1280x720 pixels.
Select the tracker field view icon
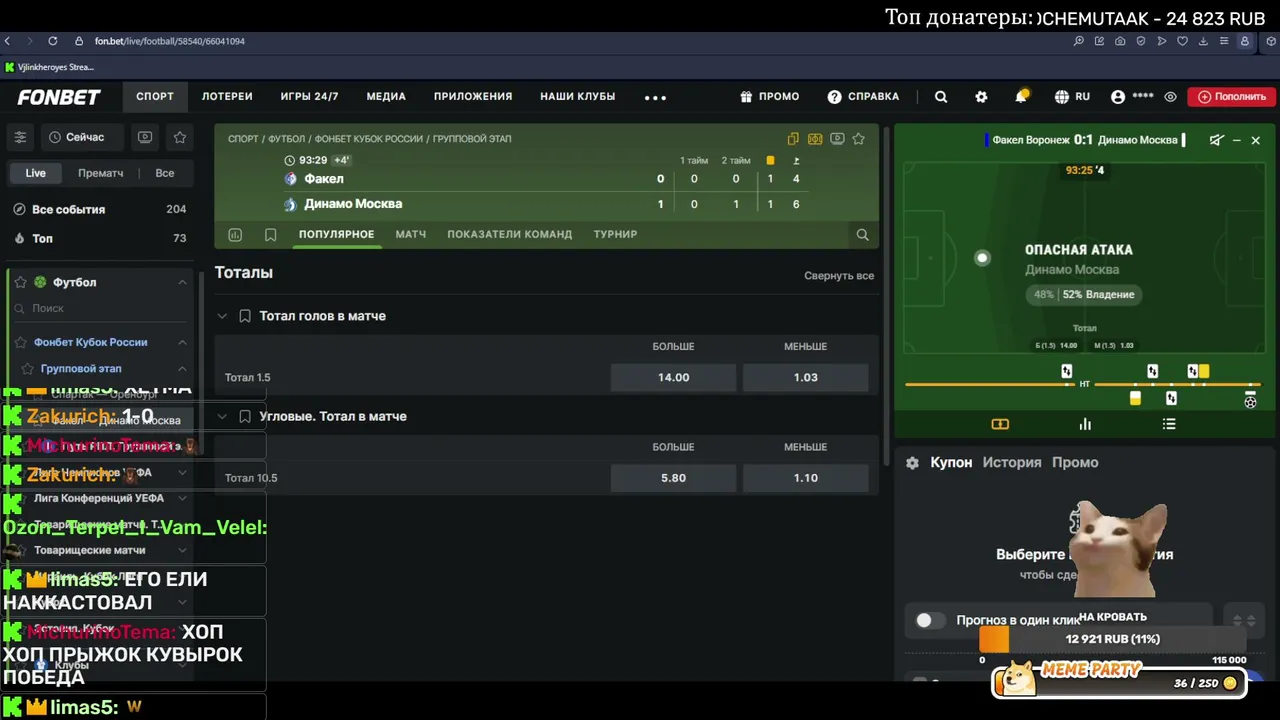point(1000,424)
